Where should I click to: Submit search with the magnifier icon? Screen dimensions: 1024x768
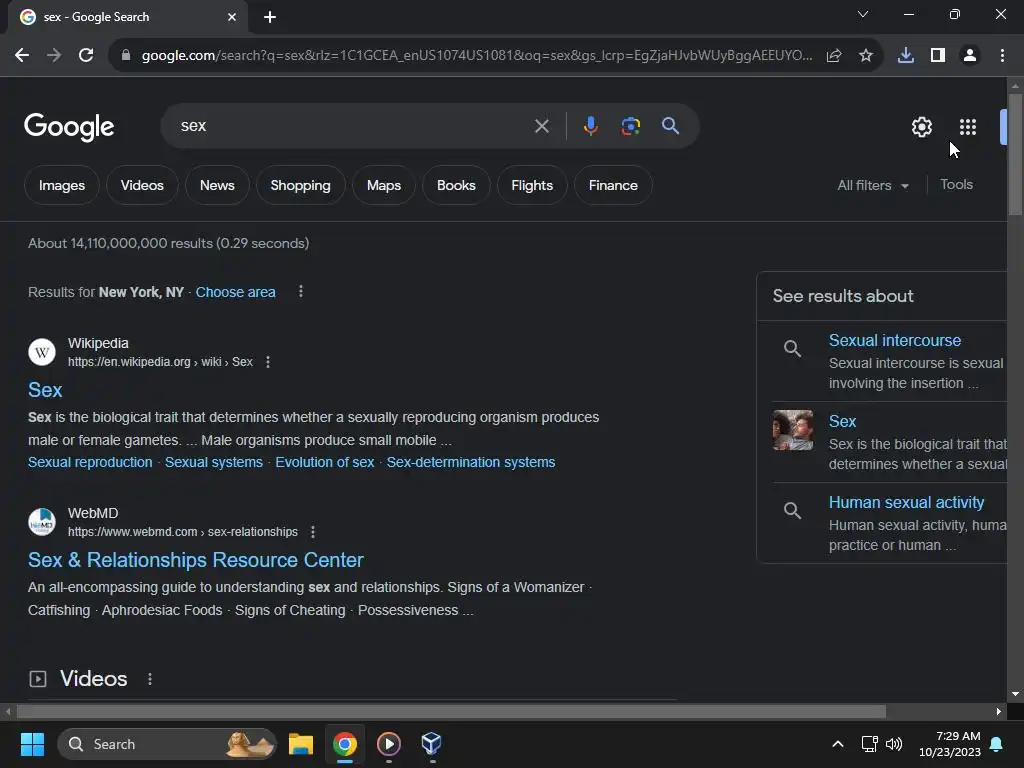(670, 126)
